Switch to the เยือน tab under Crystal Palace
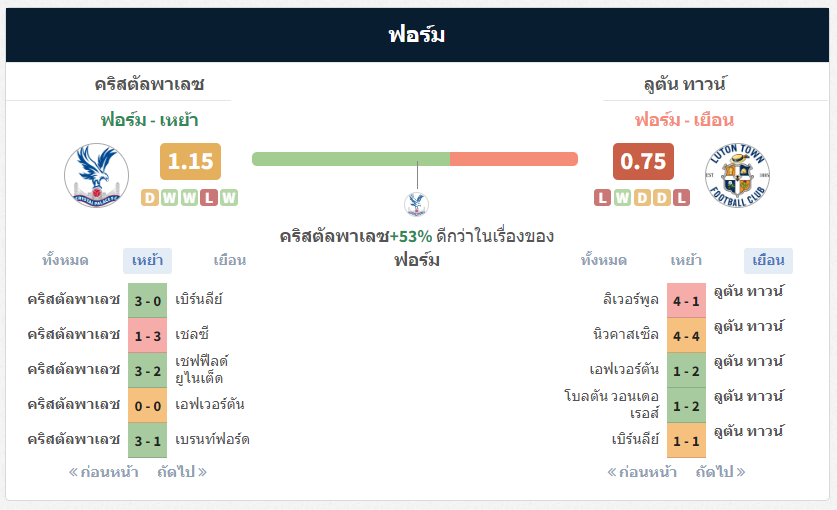 (230, 261)
